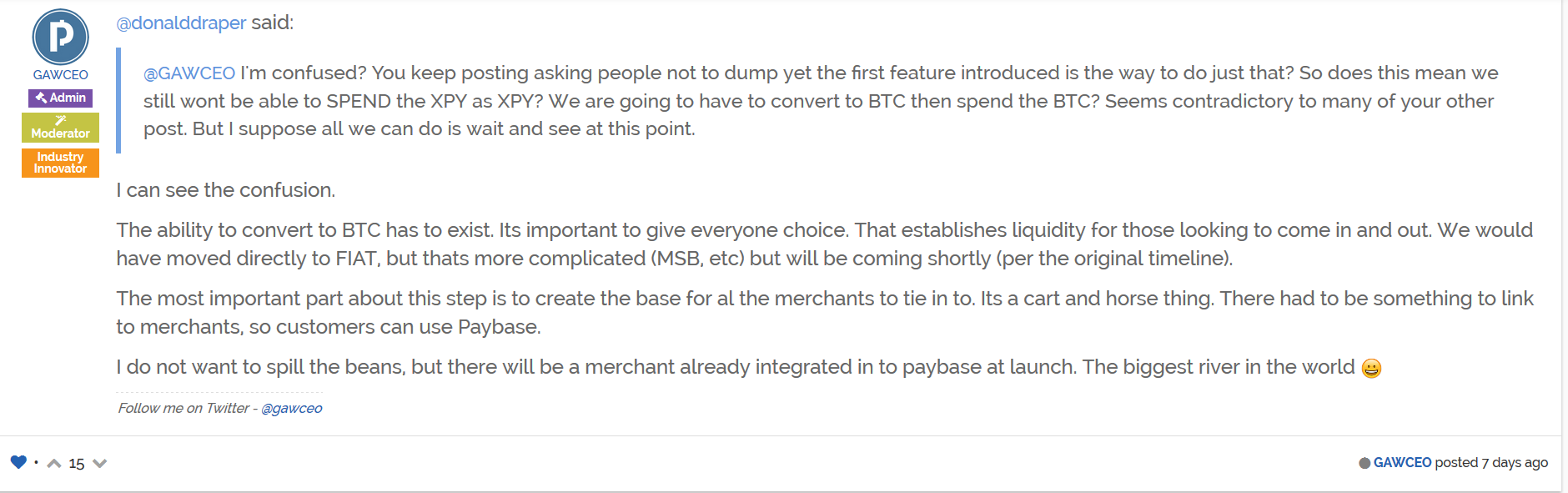Select the green Moderator badge

tap(60, 128)
